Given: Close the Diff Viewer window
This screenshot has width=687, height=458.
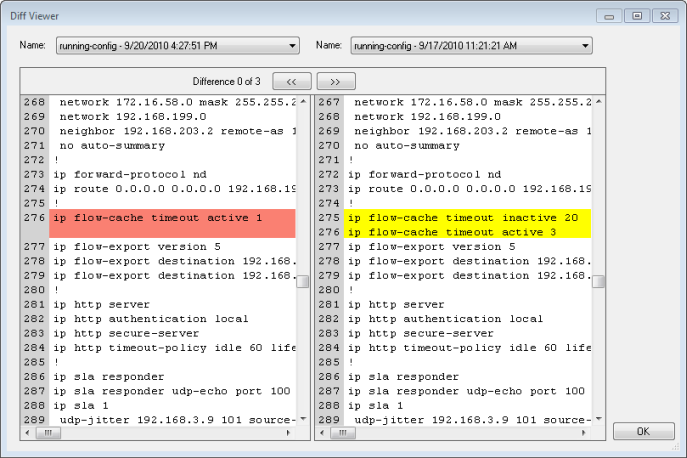Looking at the screenshot, I should [x=665, y=16].
